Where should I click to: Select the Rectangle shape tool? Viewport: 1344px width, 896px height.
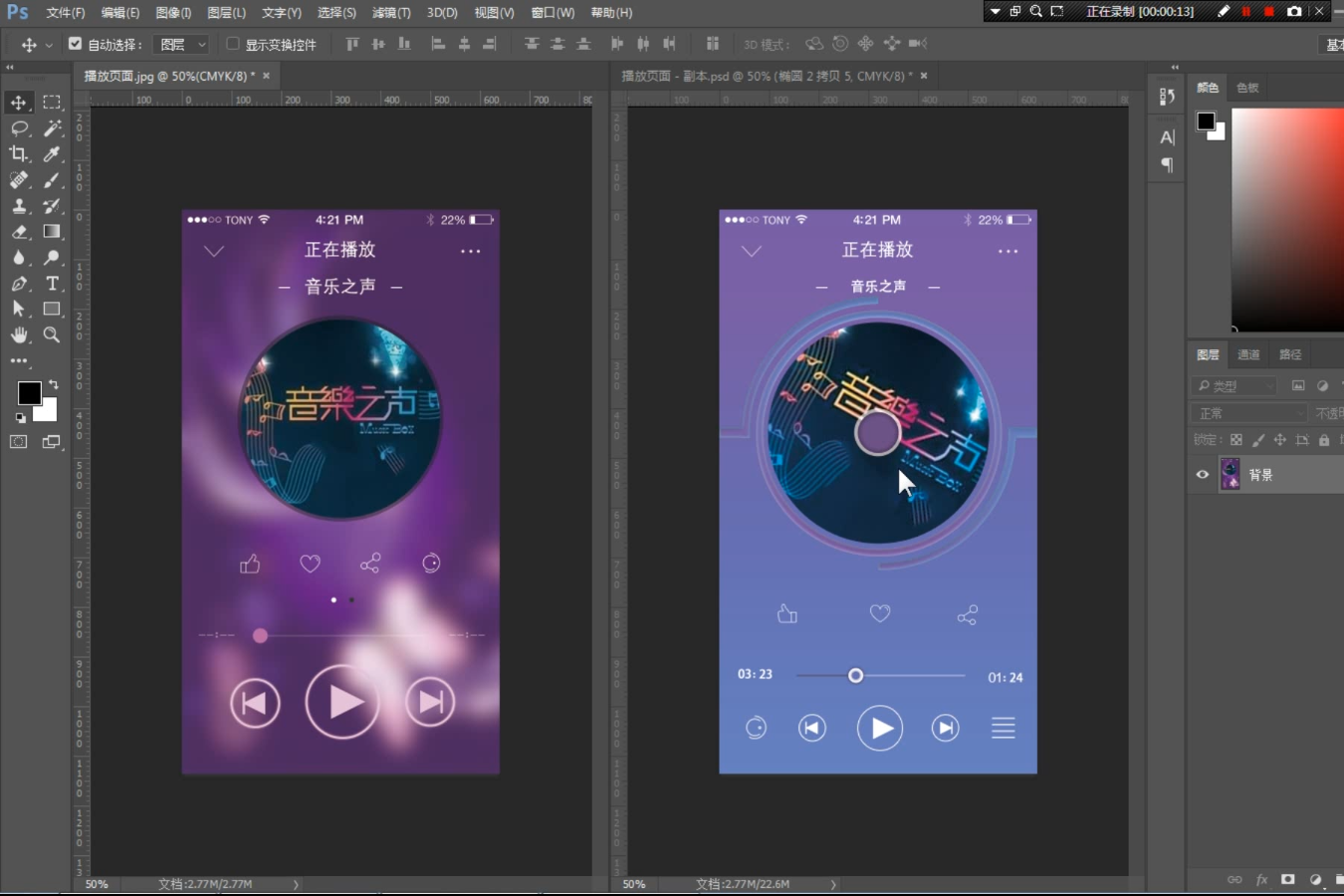[52, 310]
